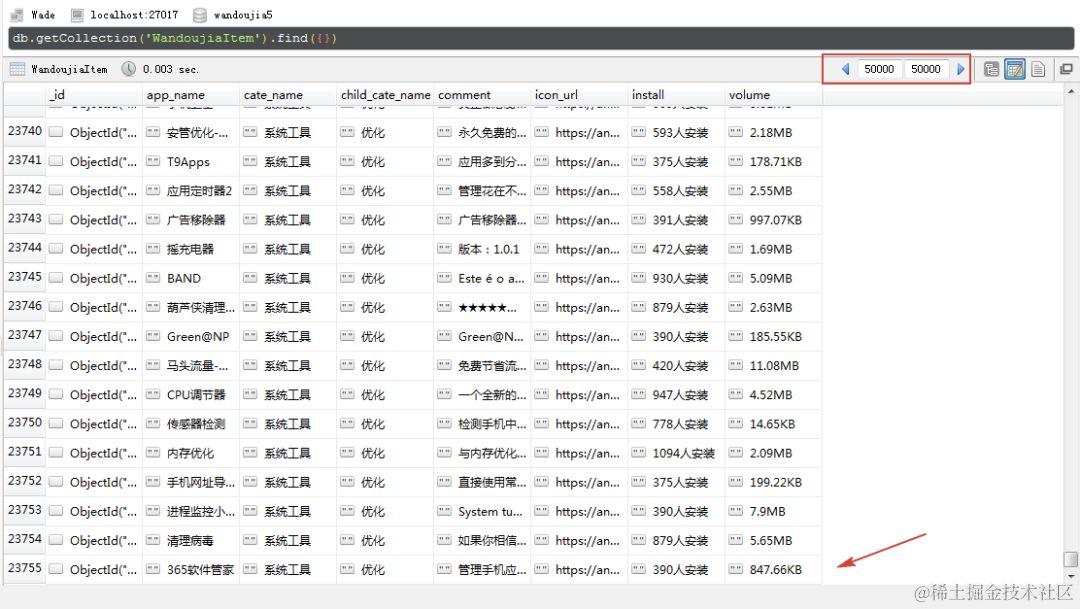Select row number 23752
The image size is (1080, 609).
pyautogui.click(x=25, y=481)
